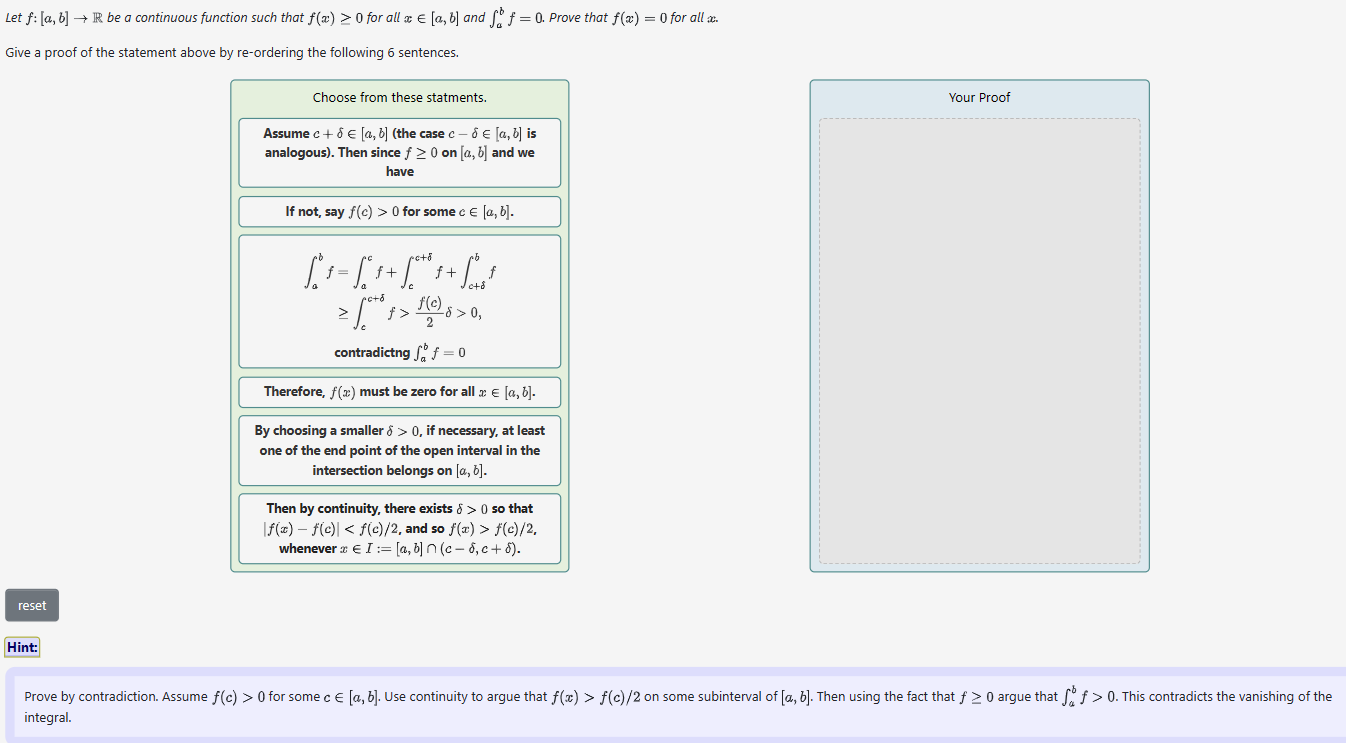Click the Your Proof panel title
The image size is (1346, 743).
(x=979, y=97)
